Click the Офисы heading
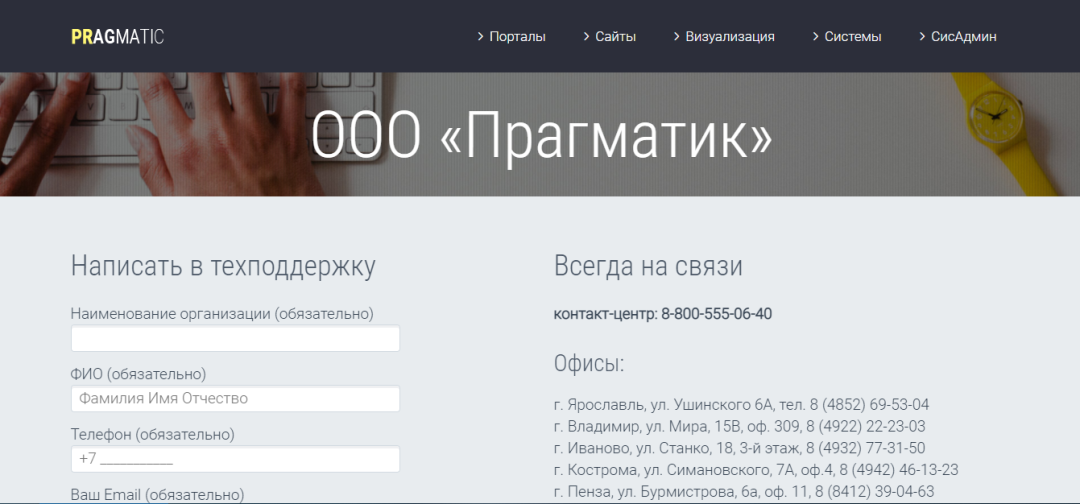The height and width of the screenshot is (504, 1080). 589,364
